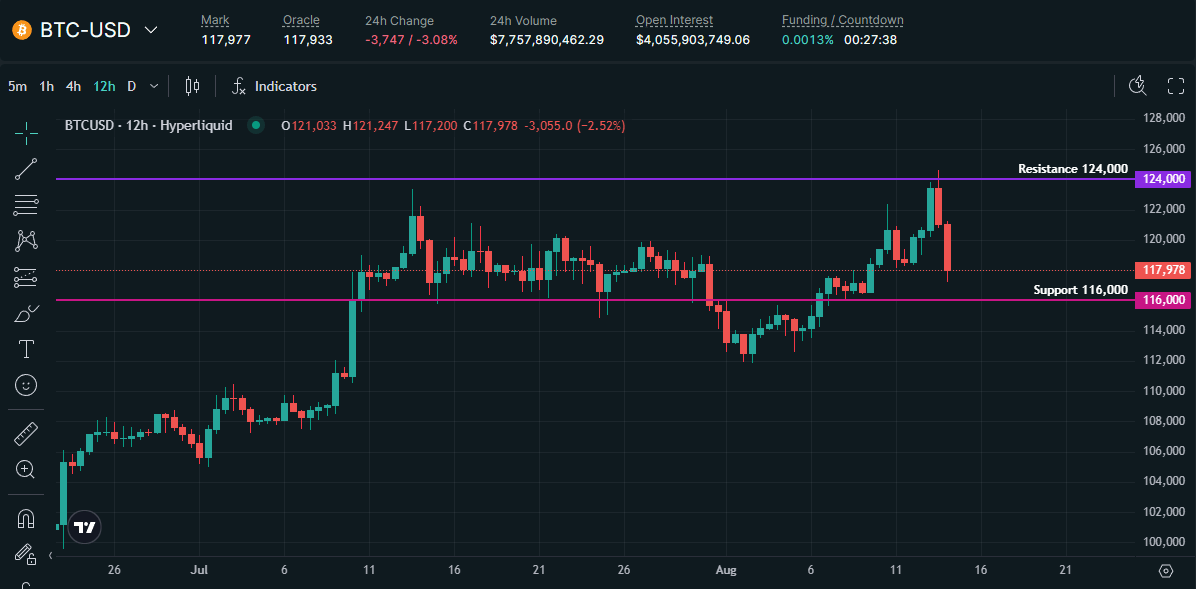
Task: Activate the zoom in tool
Action: coord(26,469)
